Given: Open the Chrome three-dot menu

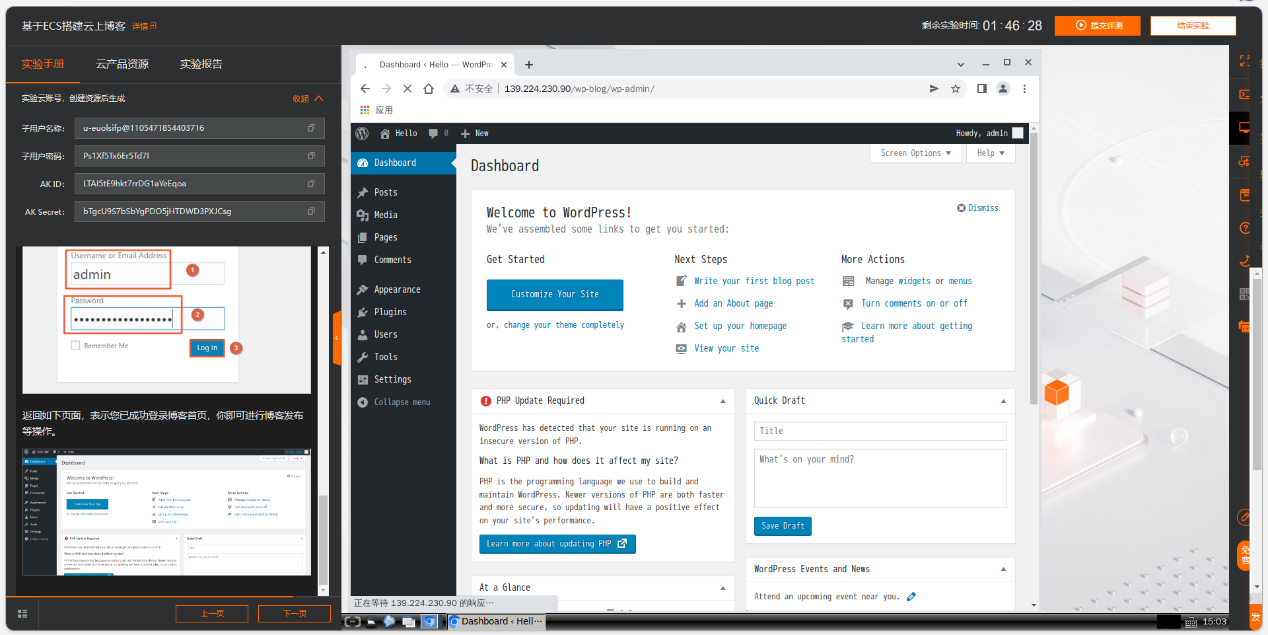Looking at the screenshot, I should tap(1025, 88).
